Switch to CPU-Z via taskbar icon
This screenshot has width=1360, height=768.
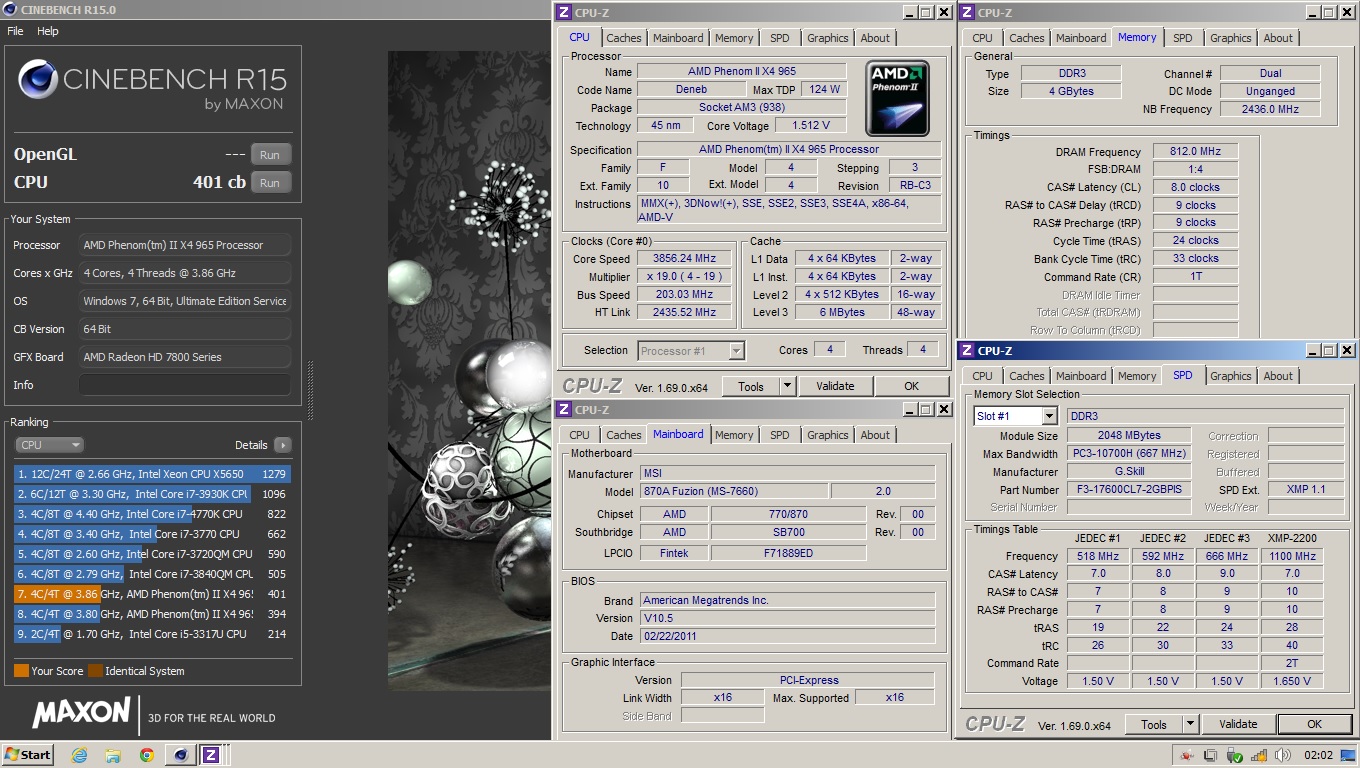[211, 755]
